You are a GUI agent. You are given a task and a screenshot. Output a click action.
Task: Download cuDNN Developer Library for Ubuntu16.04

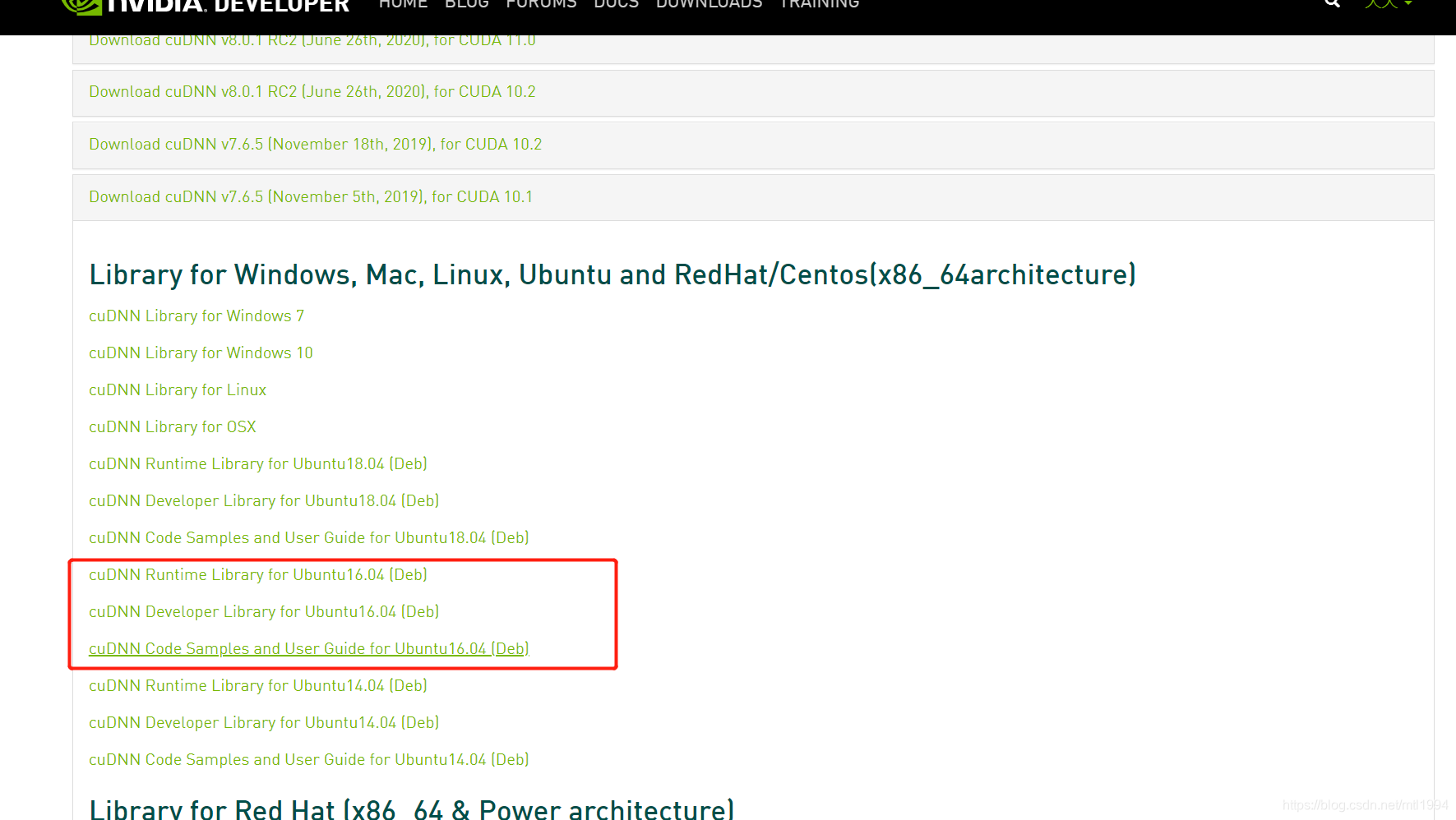[264, 612]
